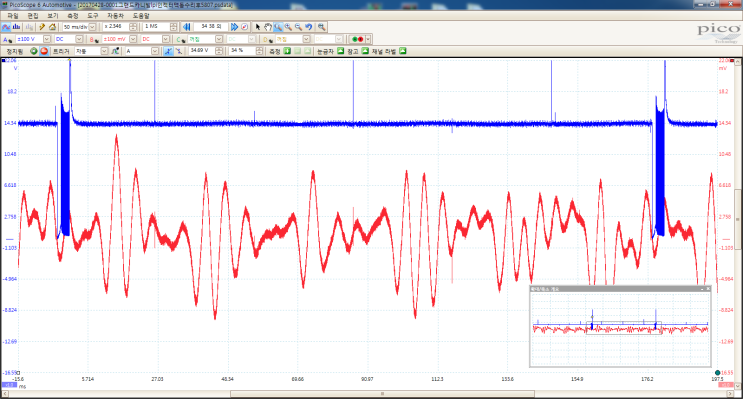Click the buffer number field 34
Image resolution: width=743 pixels, height=399 pixels.
coord(211,27)
